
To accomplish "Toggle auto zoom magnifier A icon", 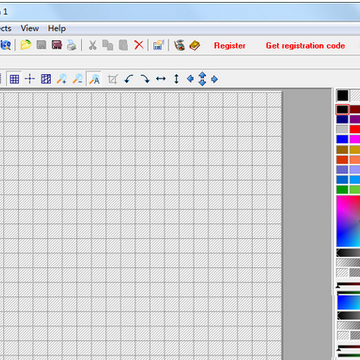I will [x=94, y=79].
